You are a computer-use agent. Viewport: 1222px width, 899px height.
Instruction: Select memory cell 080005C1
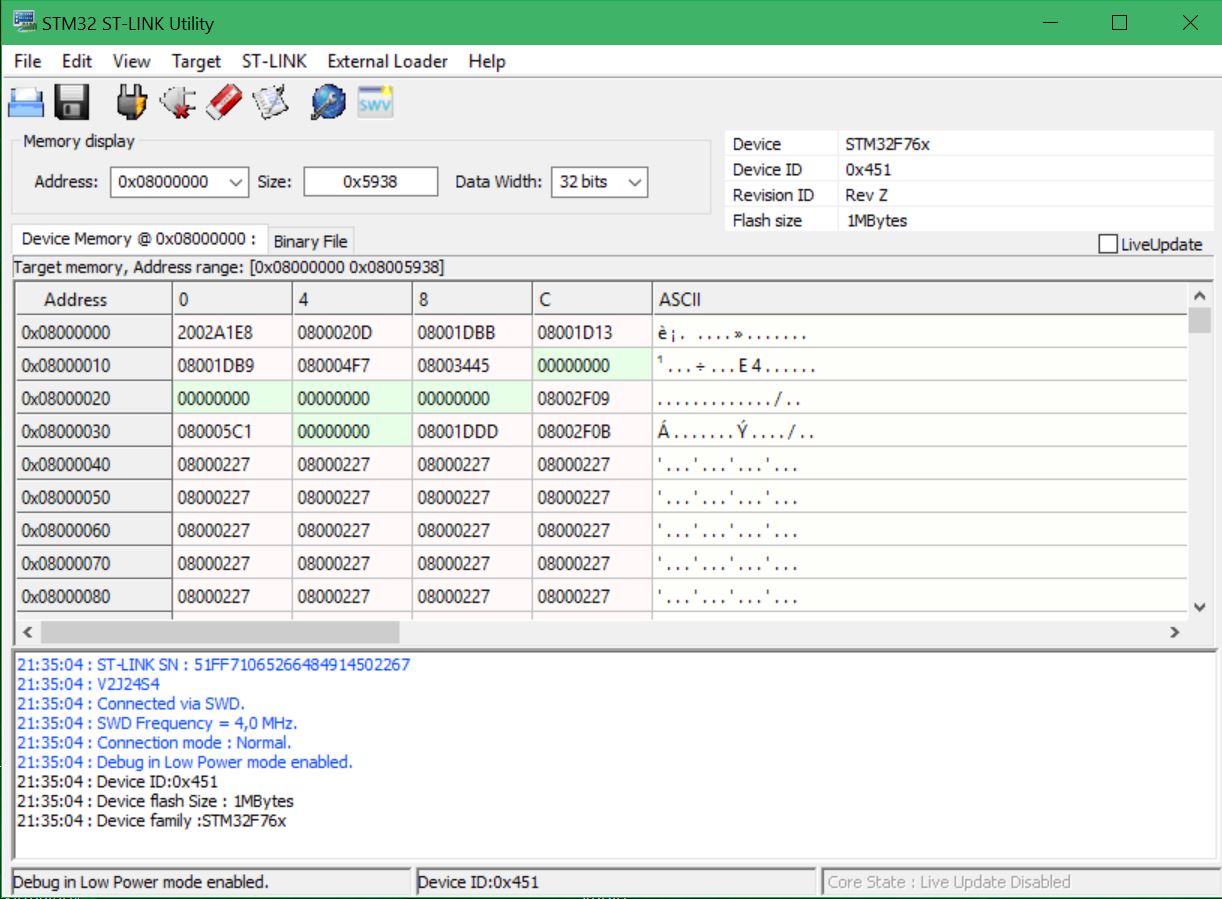[x=232, y=431]
